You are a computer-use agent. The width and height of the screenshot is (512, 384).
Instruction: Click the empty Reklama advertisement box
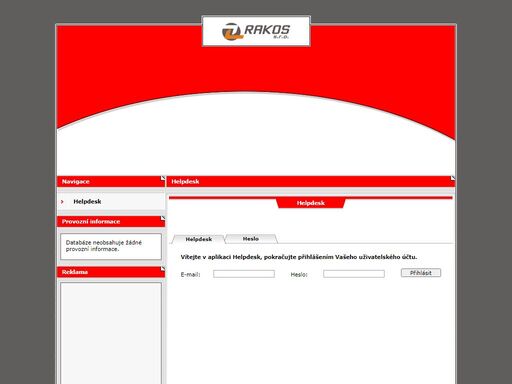click(x=111, y=333)
